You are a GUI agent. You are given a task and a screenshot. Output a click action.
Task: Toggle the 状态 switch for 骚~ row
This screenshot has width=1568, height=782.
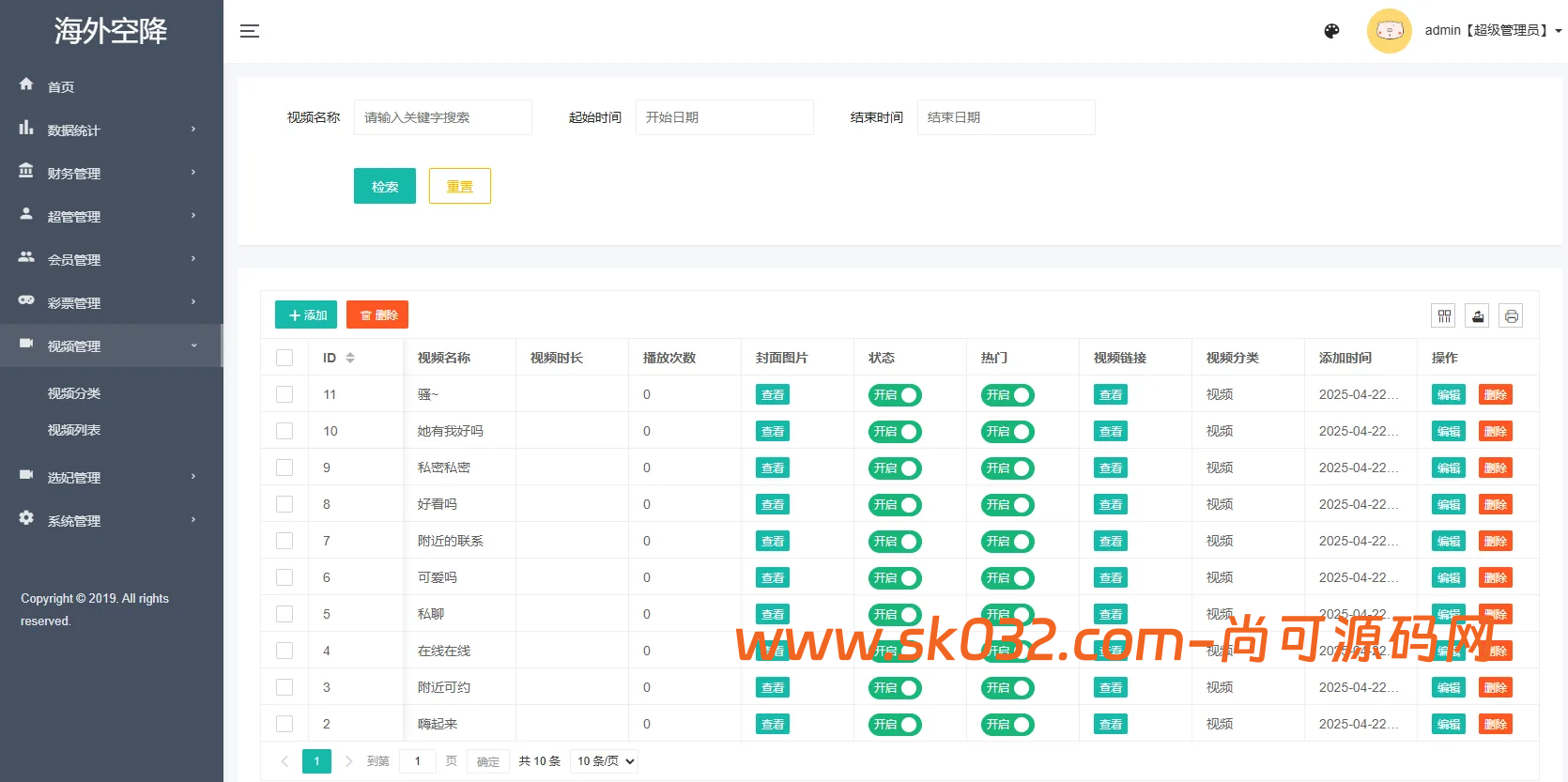pos(895,395)
